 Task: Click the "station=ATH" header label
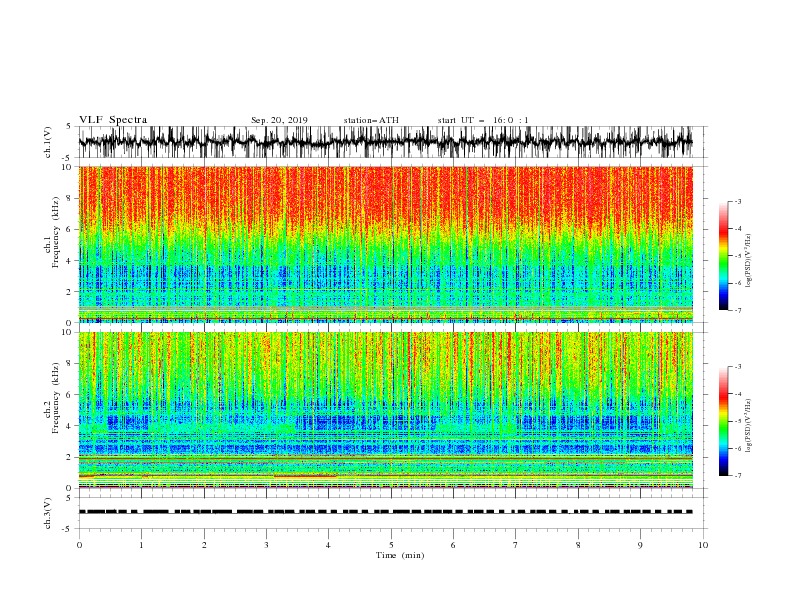pos(371,120)
